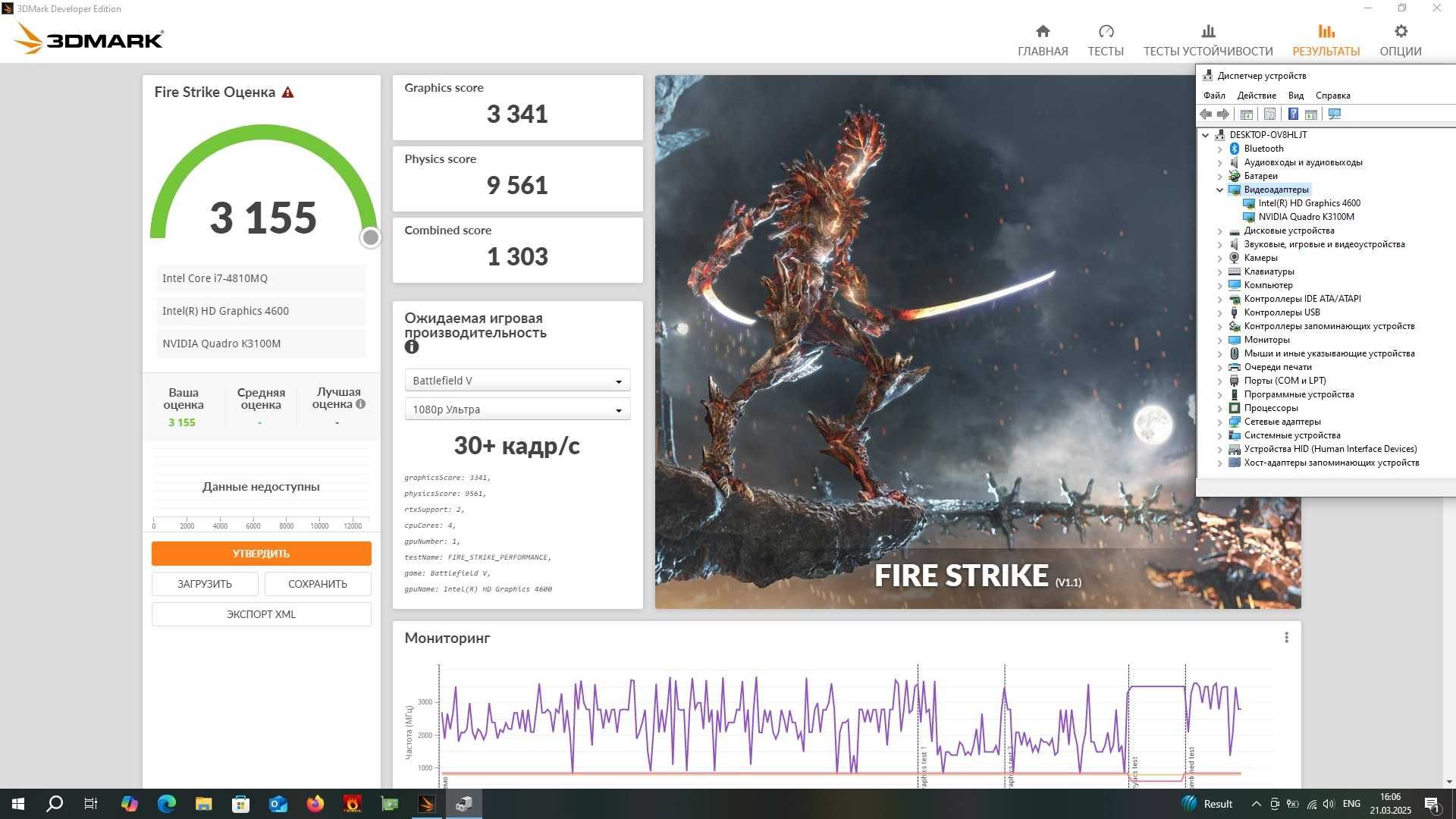This screenshot has width=1456, height=819.
Task: Click the ЗАГРУЗИТЬ button
Action: click(205, 584)
